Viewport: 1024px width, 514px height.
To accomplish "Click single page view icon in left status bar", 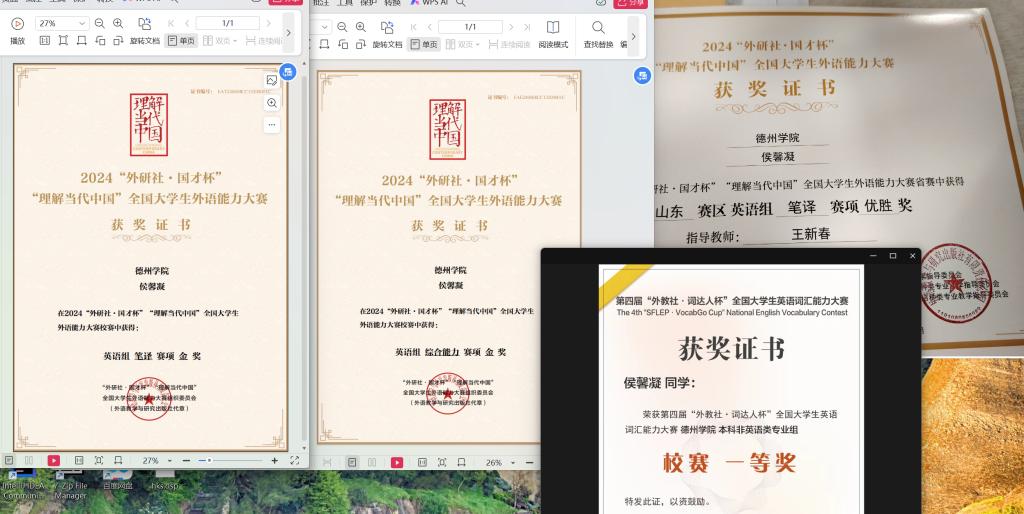I will (10, 460).
